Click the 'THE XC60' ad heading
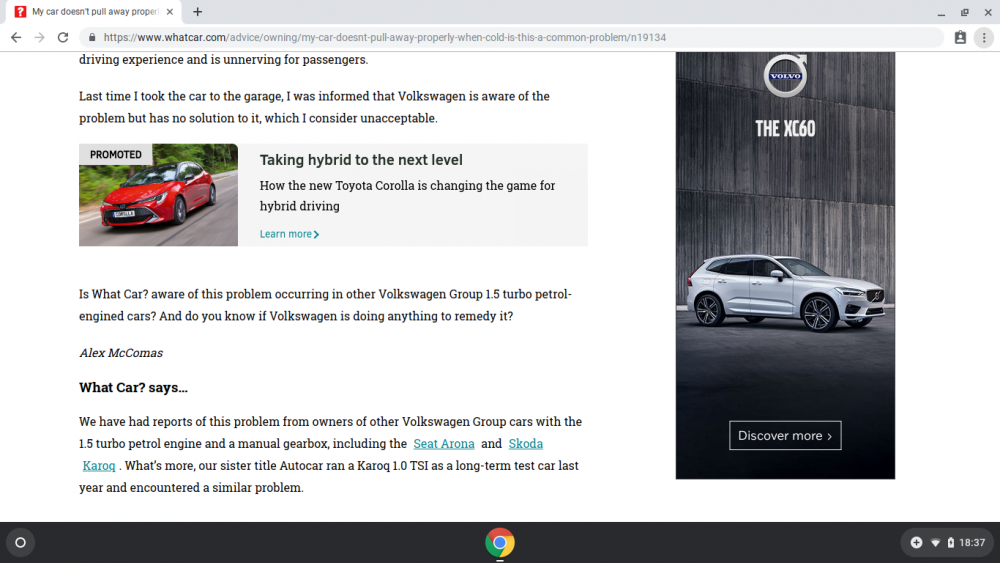Viewport: 1000px width, 563px height. 785,129
